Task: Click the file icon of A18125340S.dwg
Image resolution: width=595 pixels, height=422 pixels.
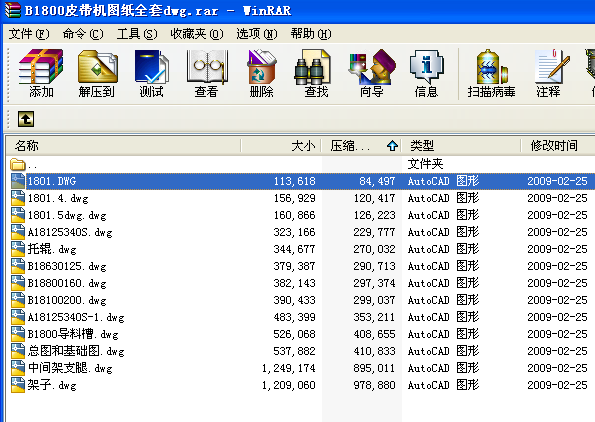Action: (17, 232)
